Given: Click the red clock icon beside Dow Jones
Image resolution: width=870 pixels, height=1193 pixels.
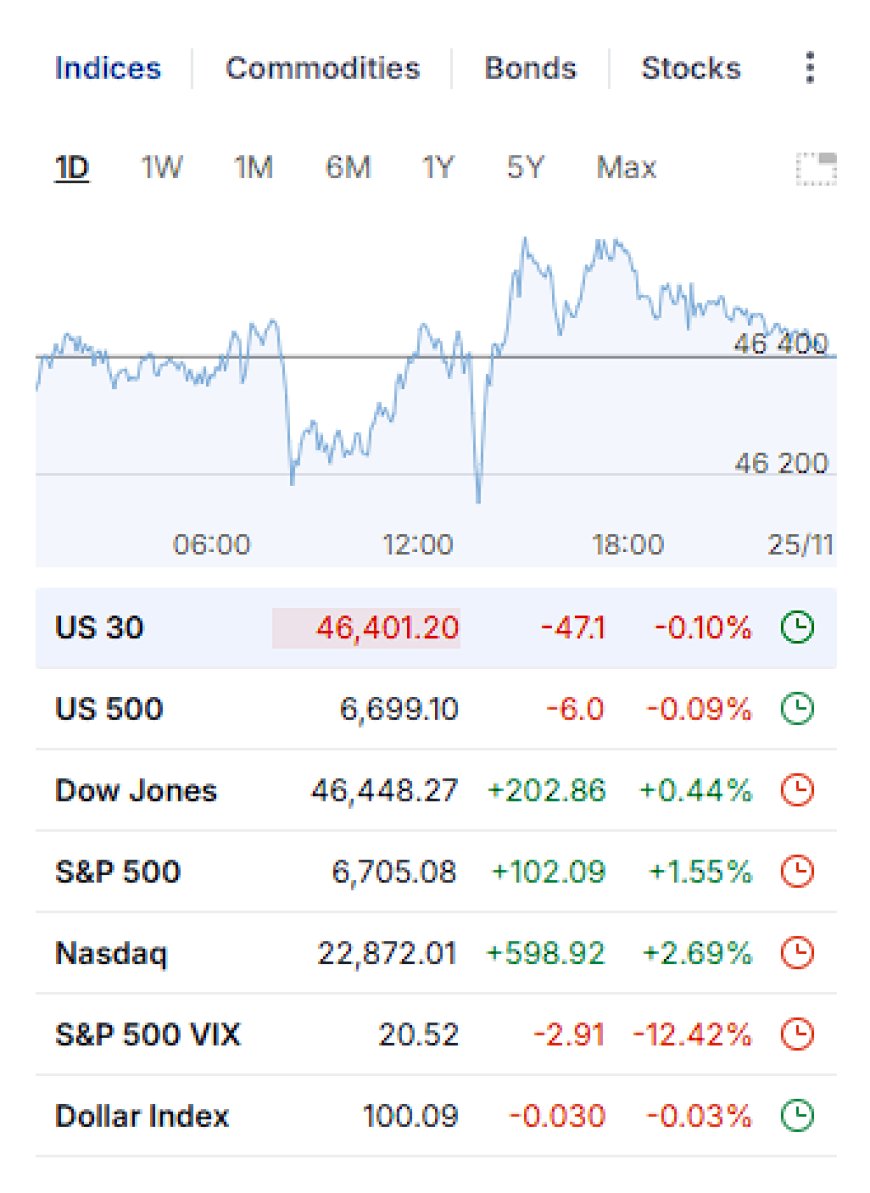Looking at the screenshot, I should (797, 791).
